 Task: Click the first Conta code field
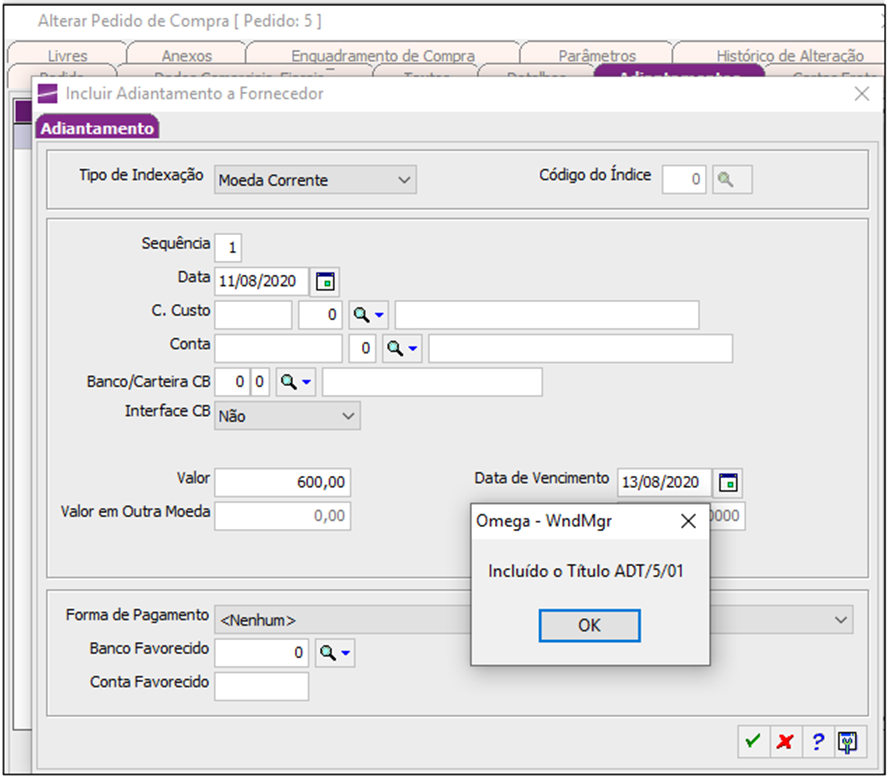pos(279,348)
